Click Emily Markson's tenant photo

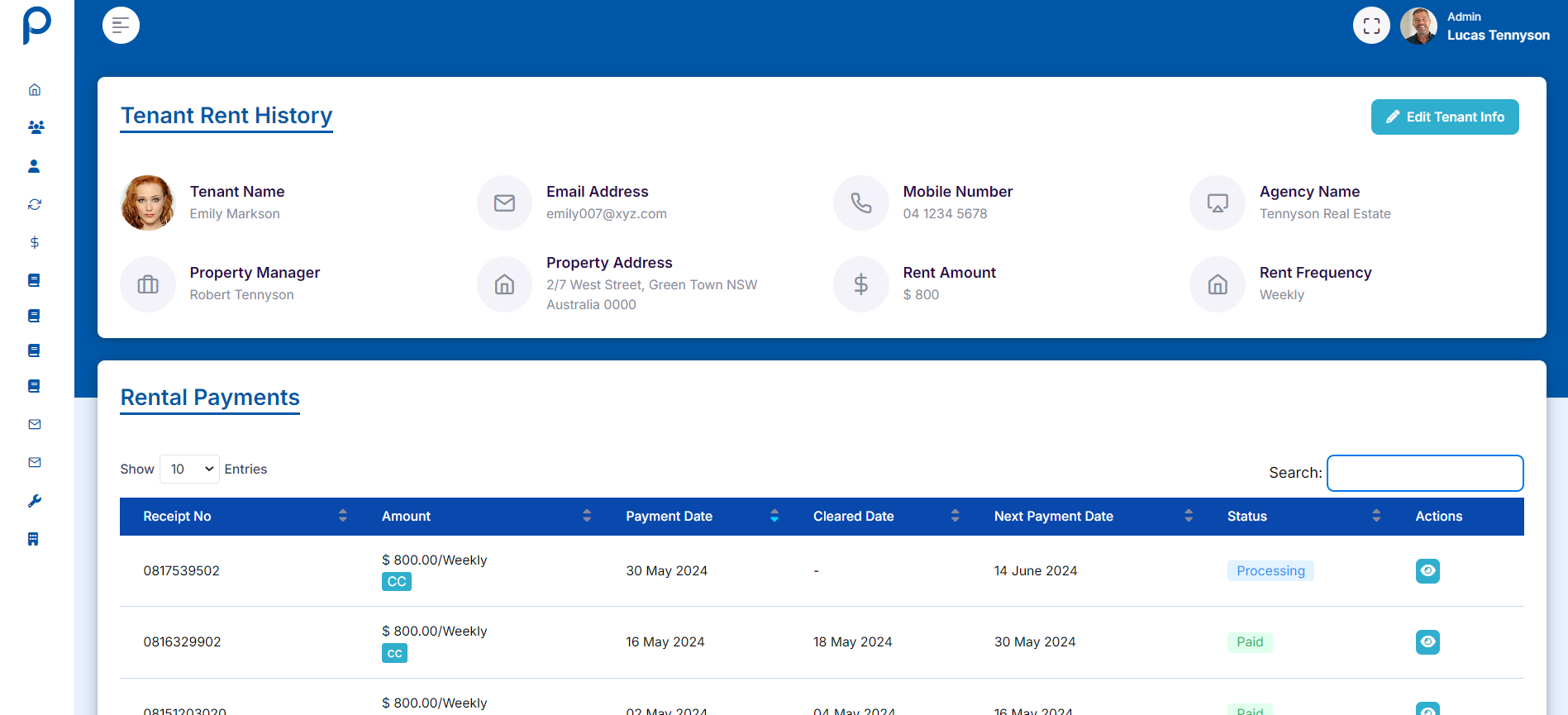[x=148, y=203]
